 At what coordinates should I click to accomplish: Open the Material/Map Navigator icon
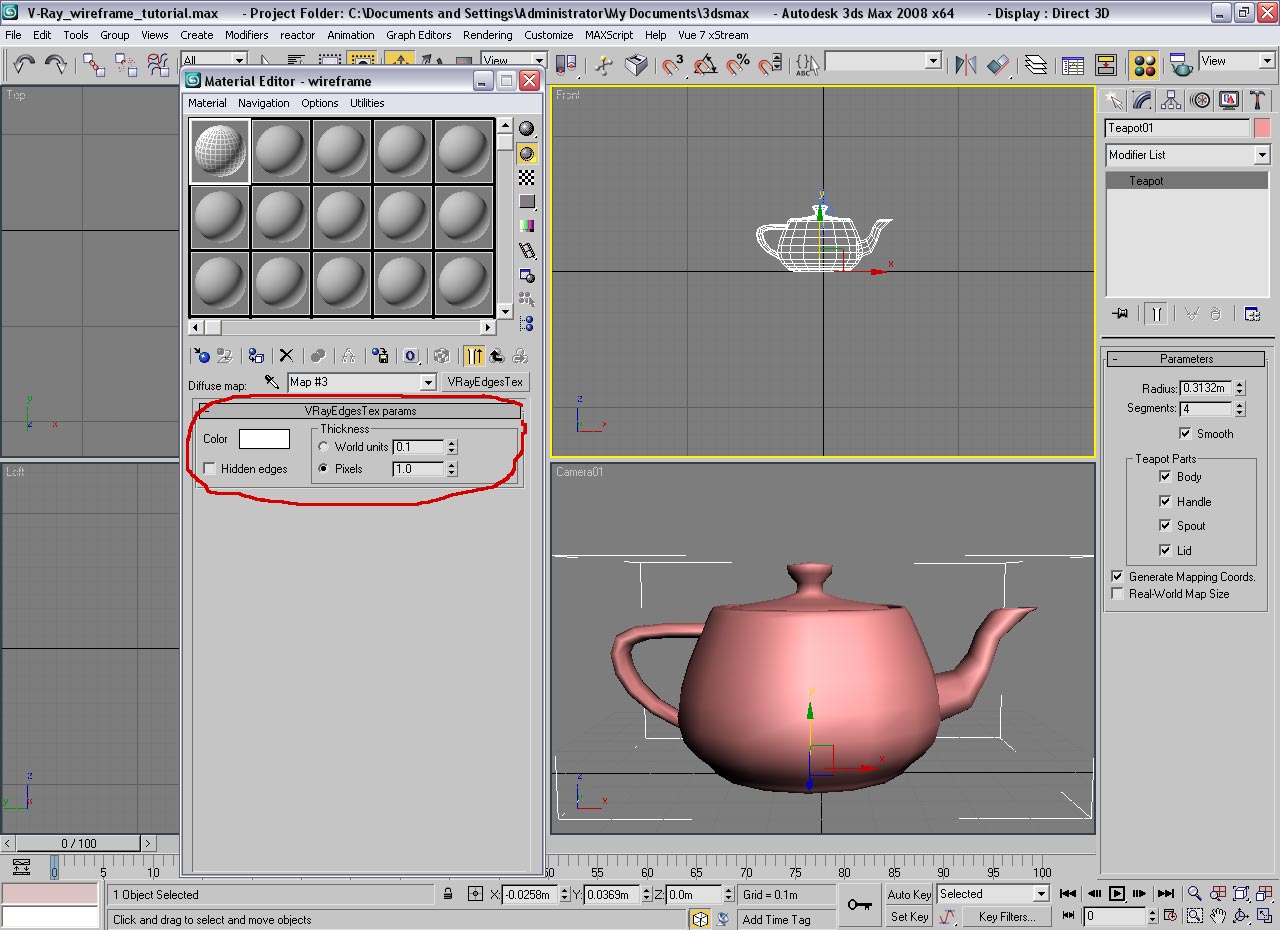[528, 323]
